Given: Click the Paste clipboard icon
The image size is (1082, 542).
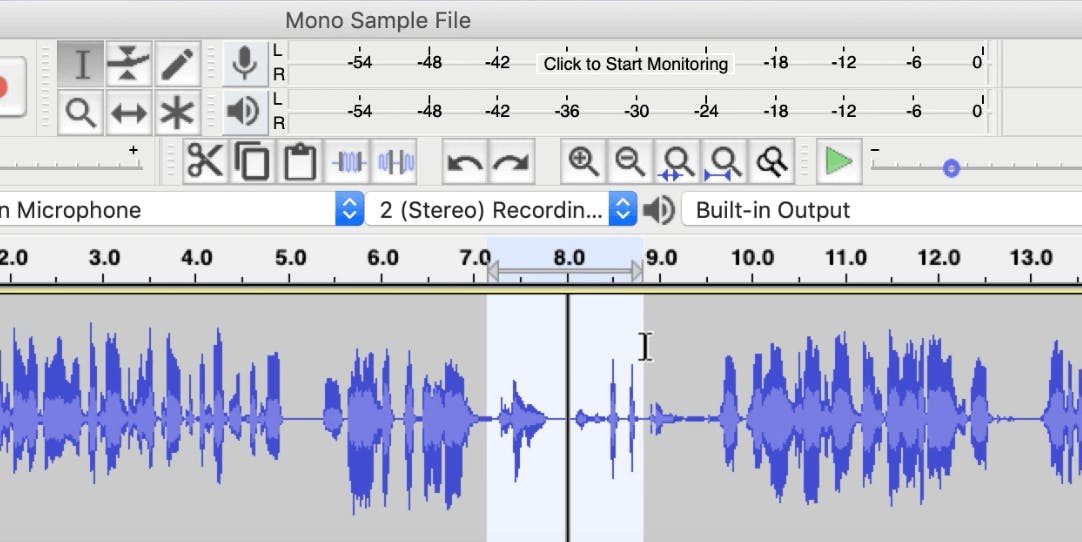Looking at the screenshot, I should click(300, 161).
